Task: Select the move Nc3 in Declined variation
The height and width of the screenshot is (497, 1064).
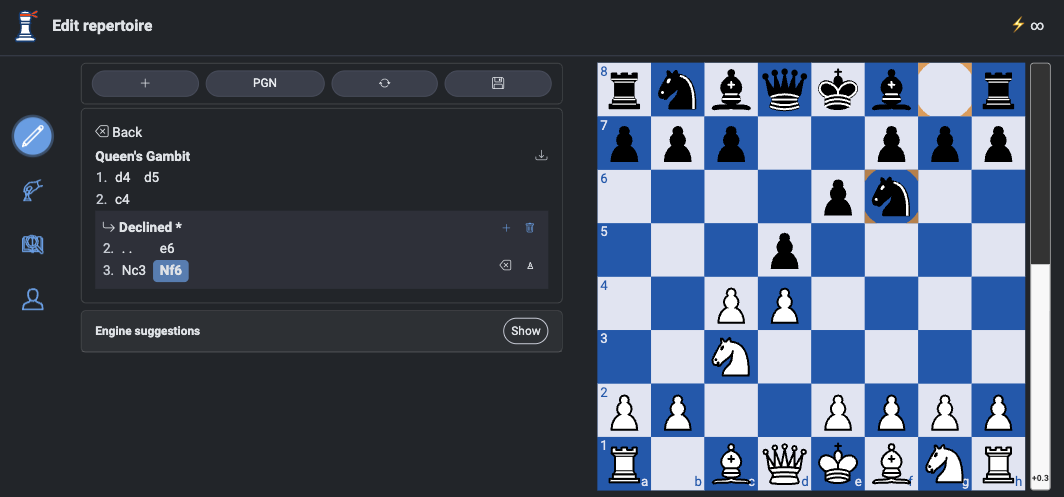Action: (x=134, y=270)
